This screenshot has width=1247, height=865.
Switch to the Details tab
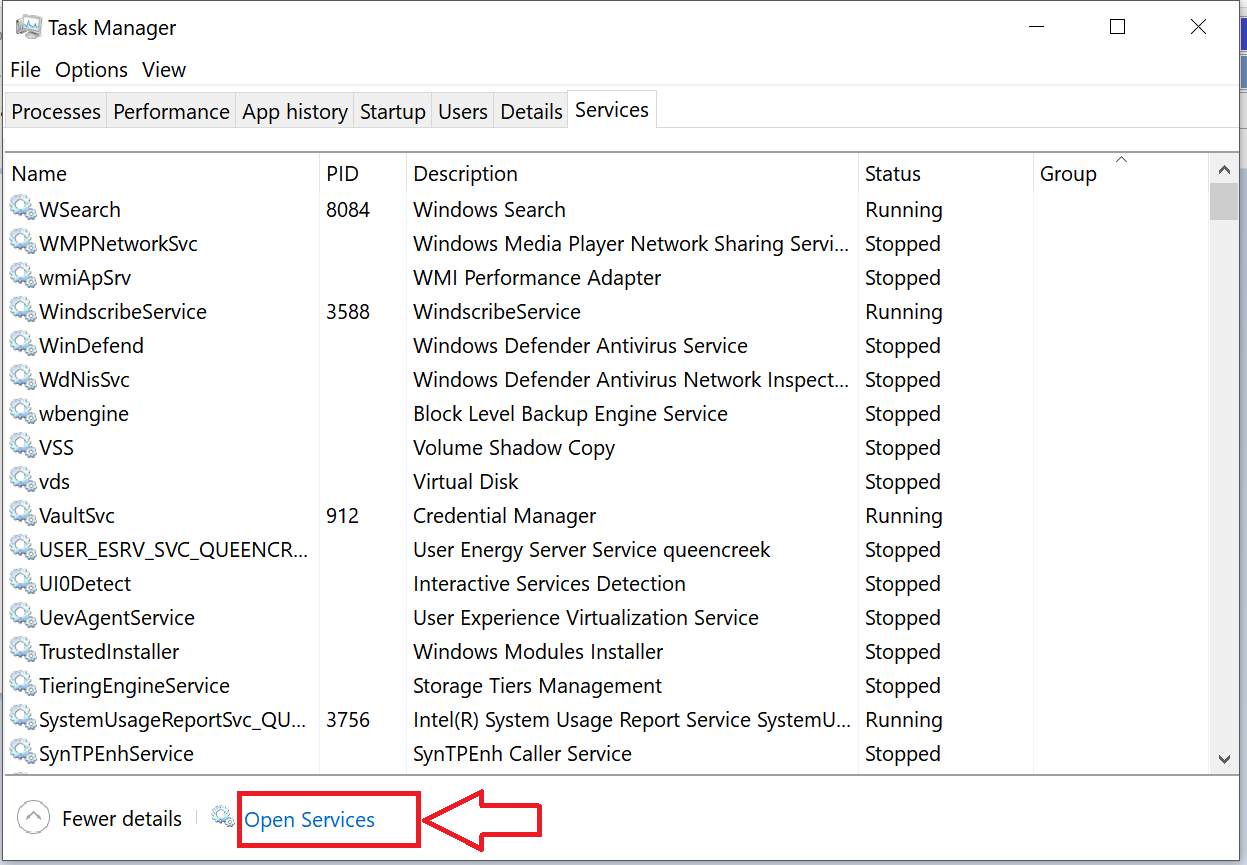tap(531, 112)
